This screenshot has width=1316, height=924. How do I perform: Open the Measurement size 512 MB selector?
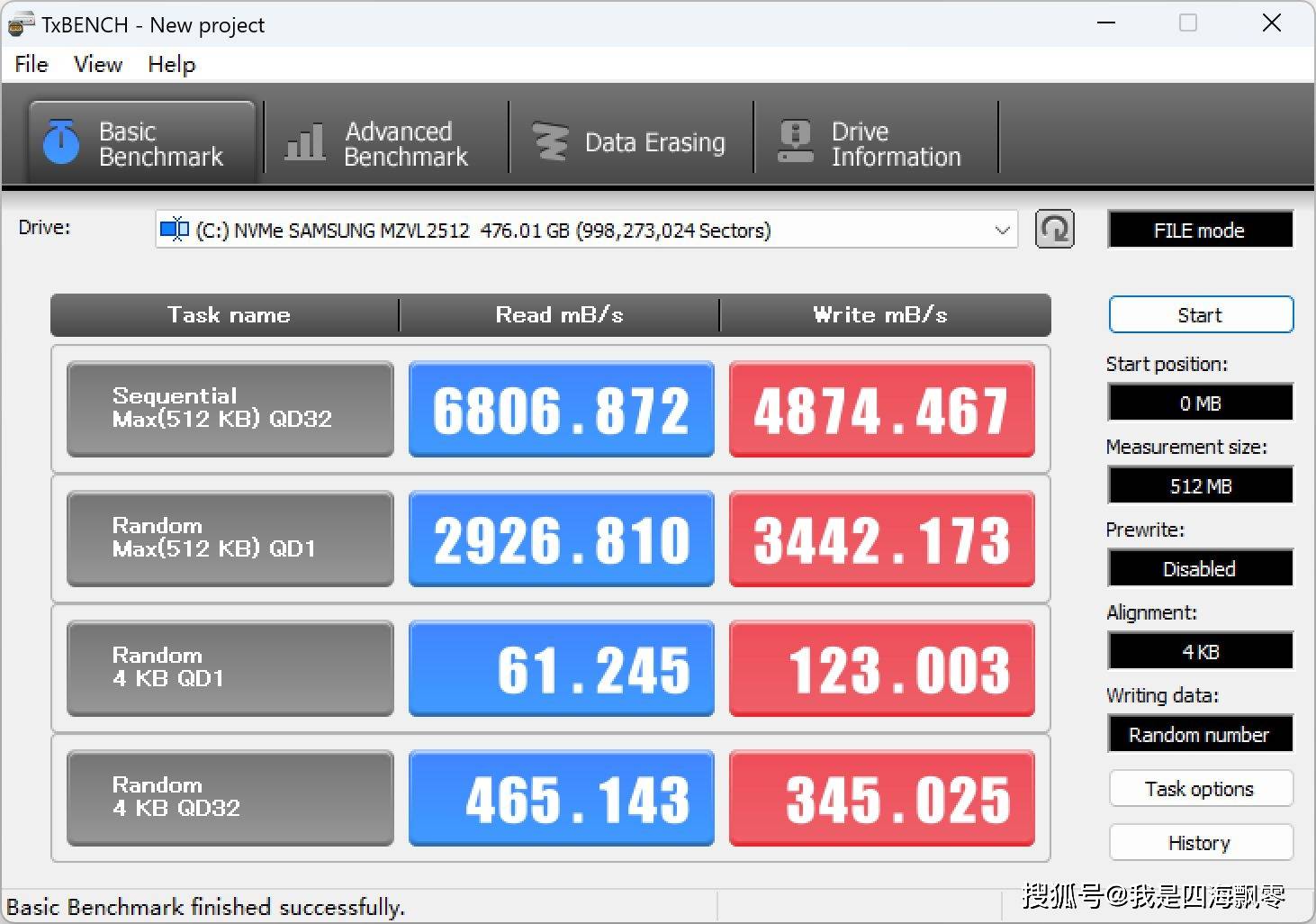tap(1200, 485)
